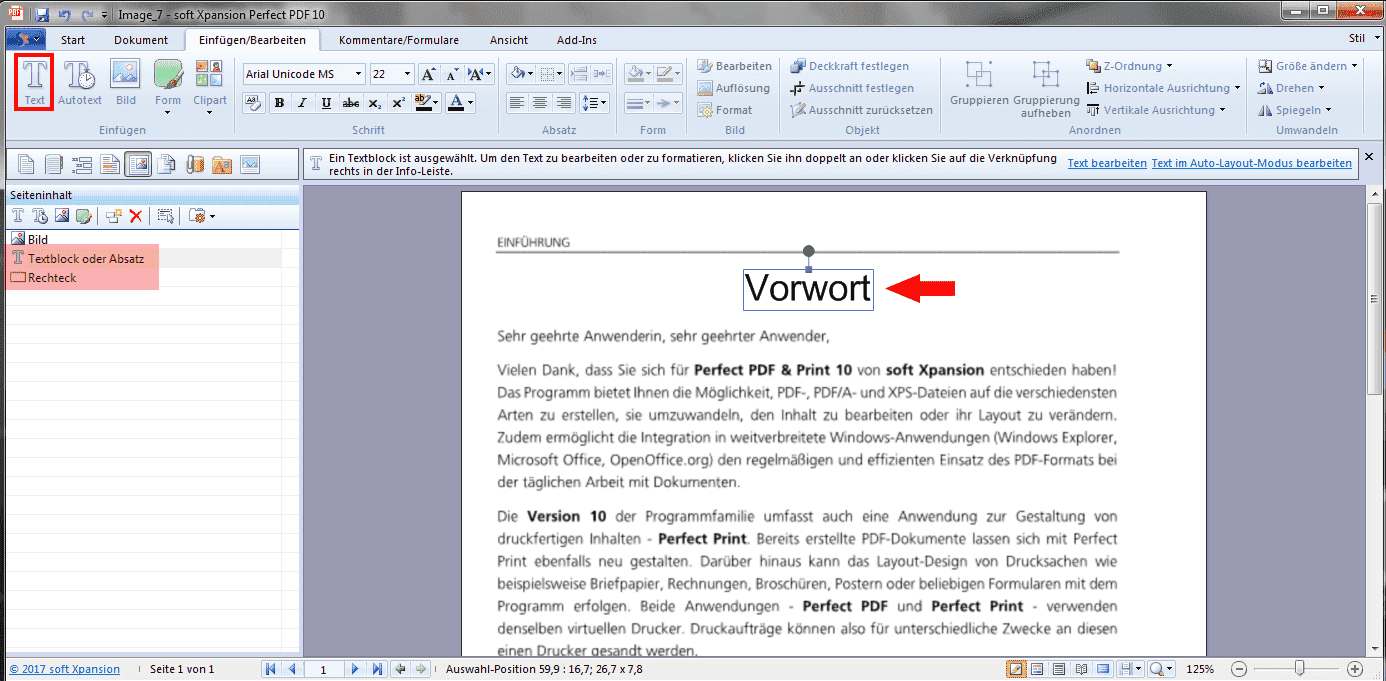The height and width of the screenshot is (681, 1386).
Task: Expand the Z-Ordnung dropdown
Action: pyautogui.click(x=1168, y=66)
